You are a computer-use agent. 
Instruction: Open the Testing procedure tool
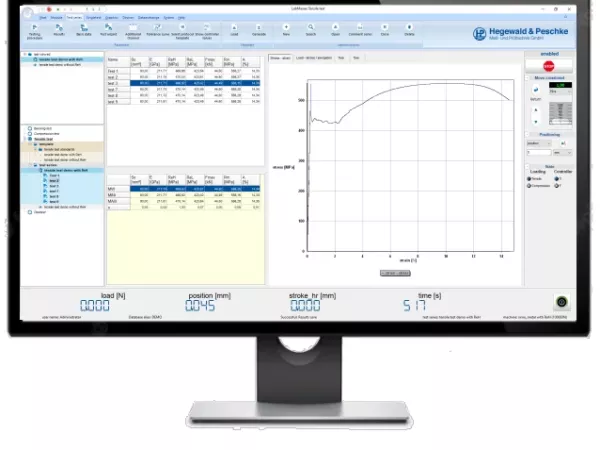tap(34, 32)
